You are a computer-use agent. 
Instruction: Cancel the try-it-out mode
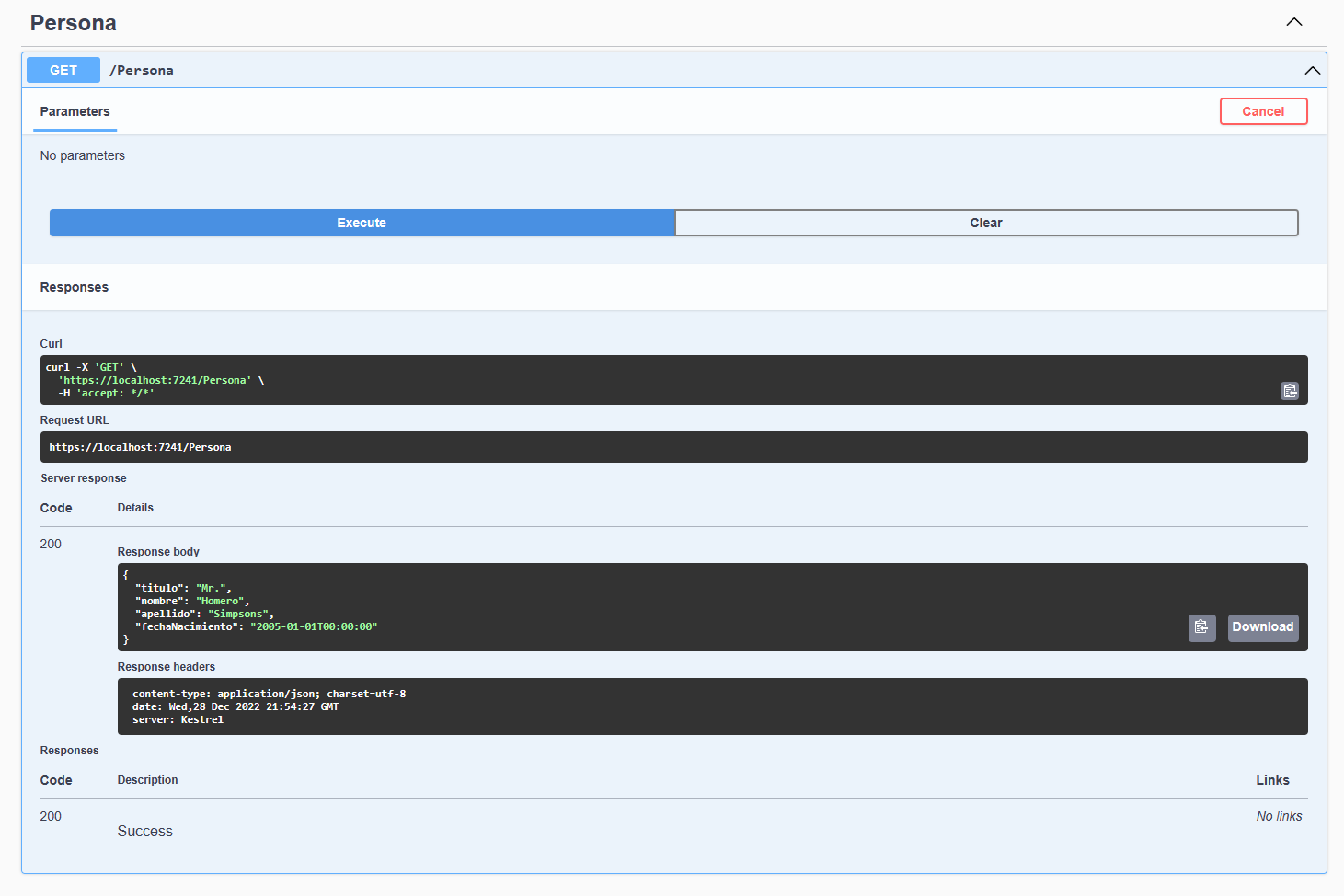[x=1263, y=111]
